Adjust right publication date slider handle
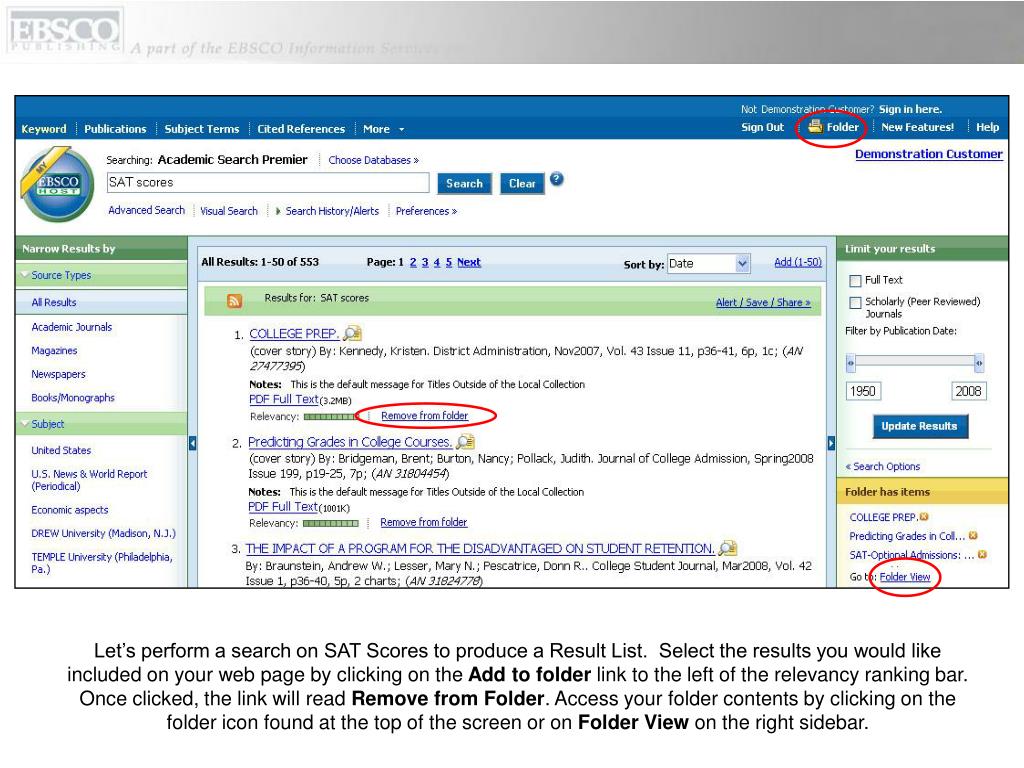This screenshot has width=1024, height=768. [x=979, y=362]
